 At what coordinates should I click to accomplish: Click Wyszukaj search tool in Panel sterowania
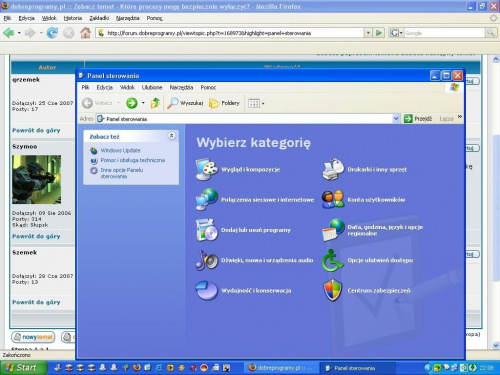(x=185, y=103)
